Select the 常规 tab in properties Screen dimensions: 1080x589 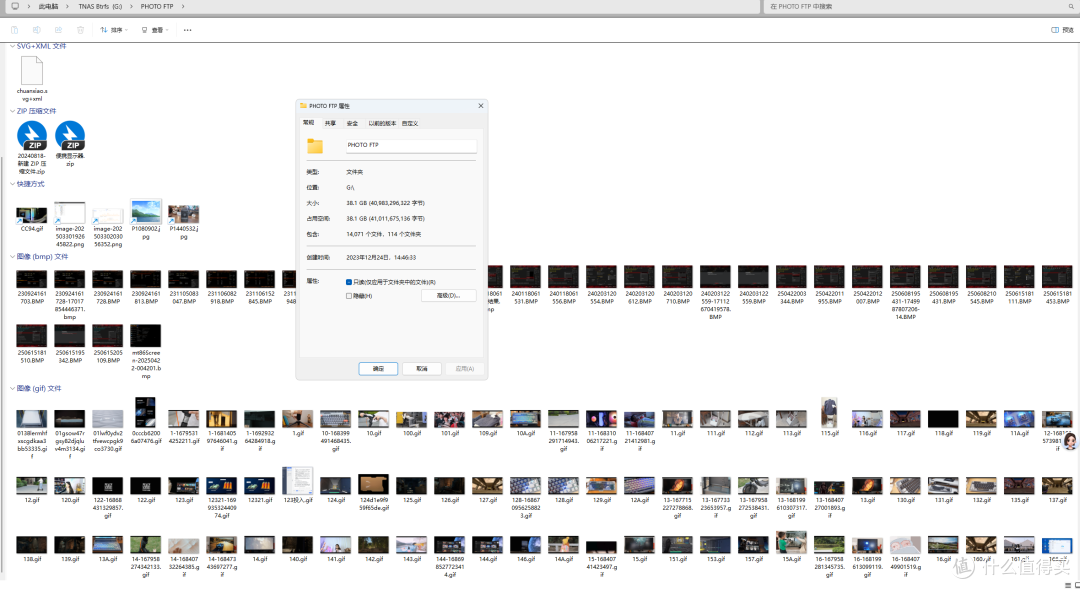point(309,123)
